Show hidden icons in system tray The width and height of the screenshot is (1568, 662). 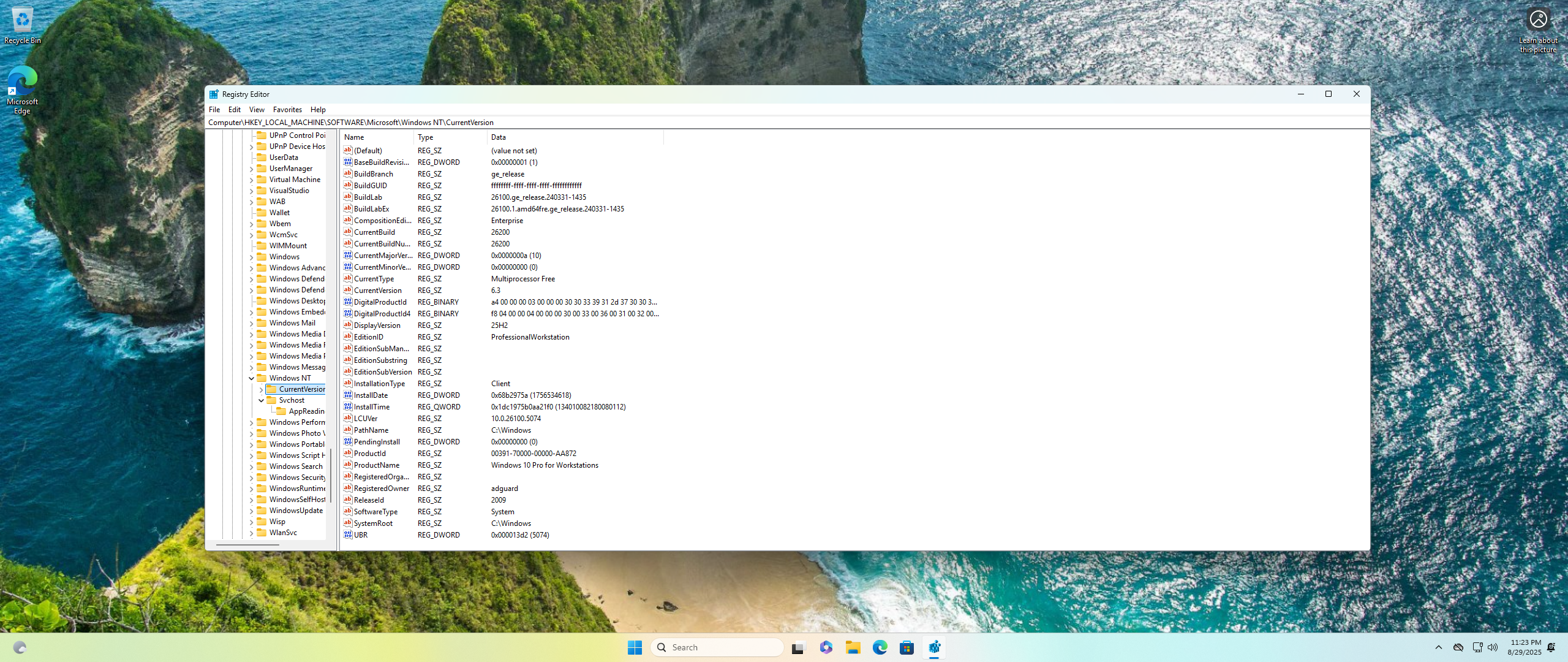[1438, 647]
